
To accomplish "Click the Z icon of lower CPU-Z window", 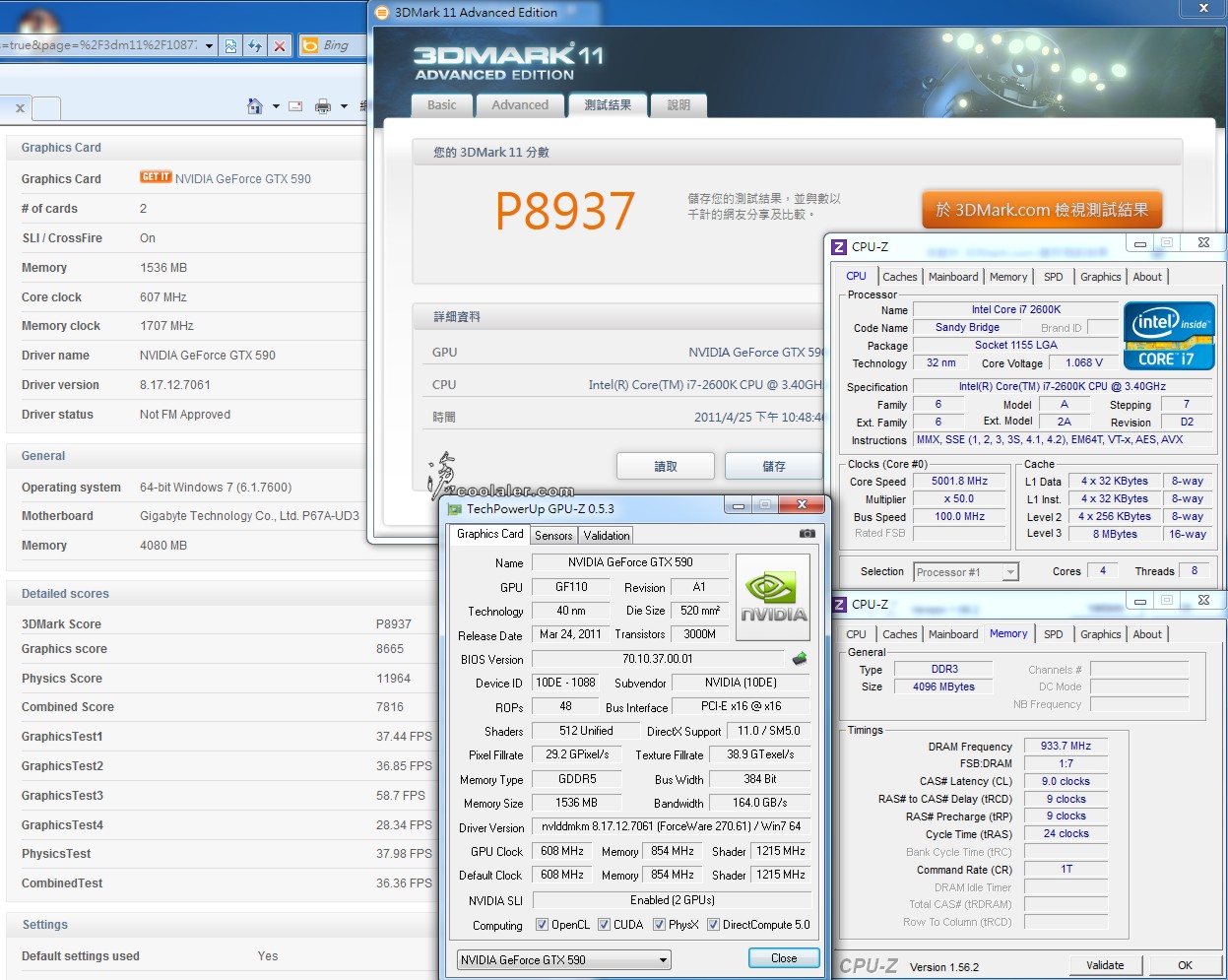I will tap(839, 605).
